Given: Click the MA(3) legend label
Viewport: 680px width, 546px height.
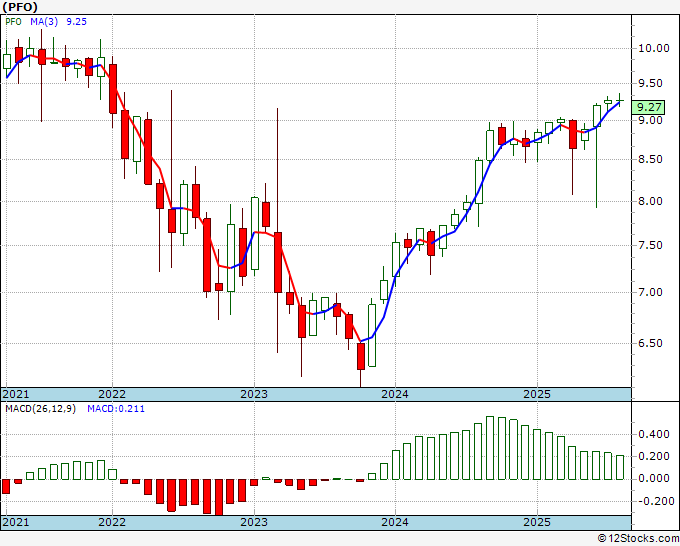Looking at the screenshot, I should coord(44,22).
